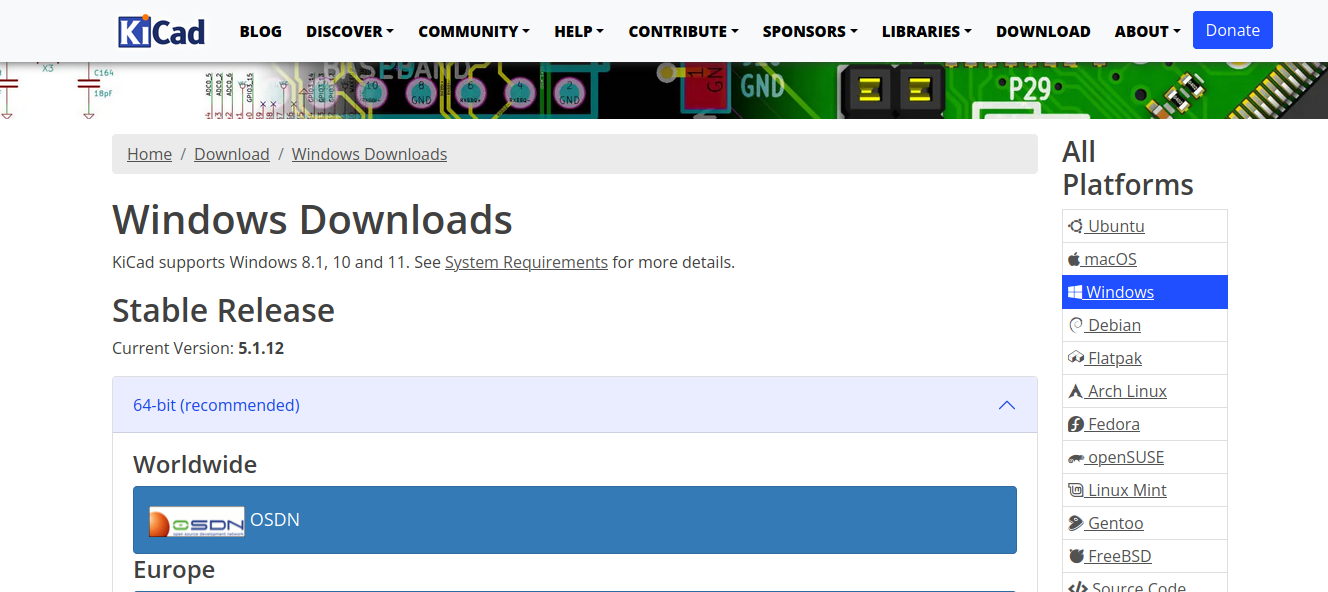Click the Europe heading

(174, 569)
